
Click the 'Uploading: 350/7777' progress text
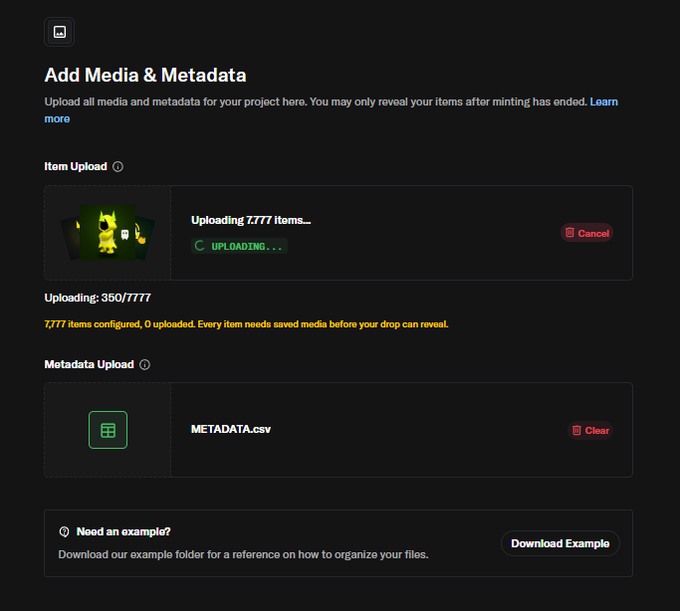98,298
